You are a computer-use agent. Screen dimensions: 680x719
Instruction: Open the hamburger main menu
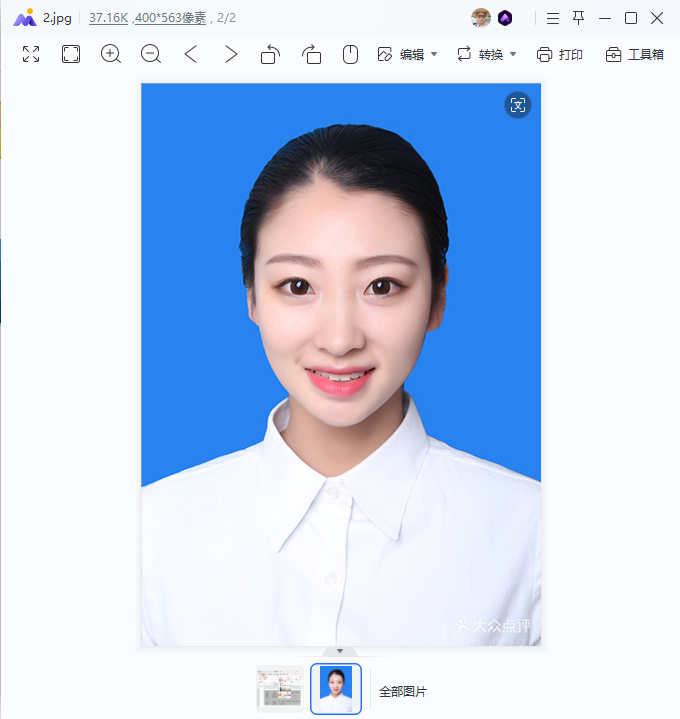point(553,18)
